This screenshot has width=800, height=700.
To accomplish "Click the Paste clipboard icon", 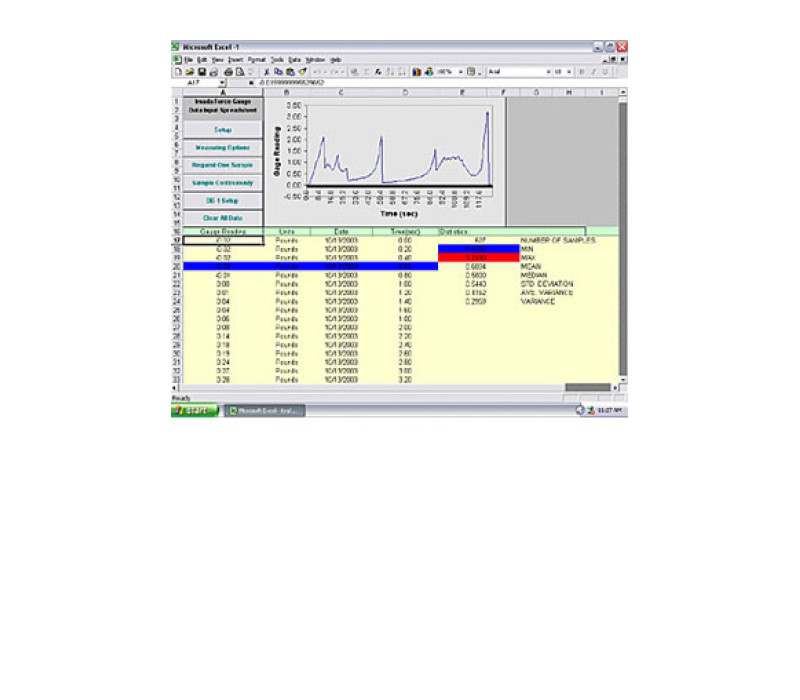I will 290,72.
